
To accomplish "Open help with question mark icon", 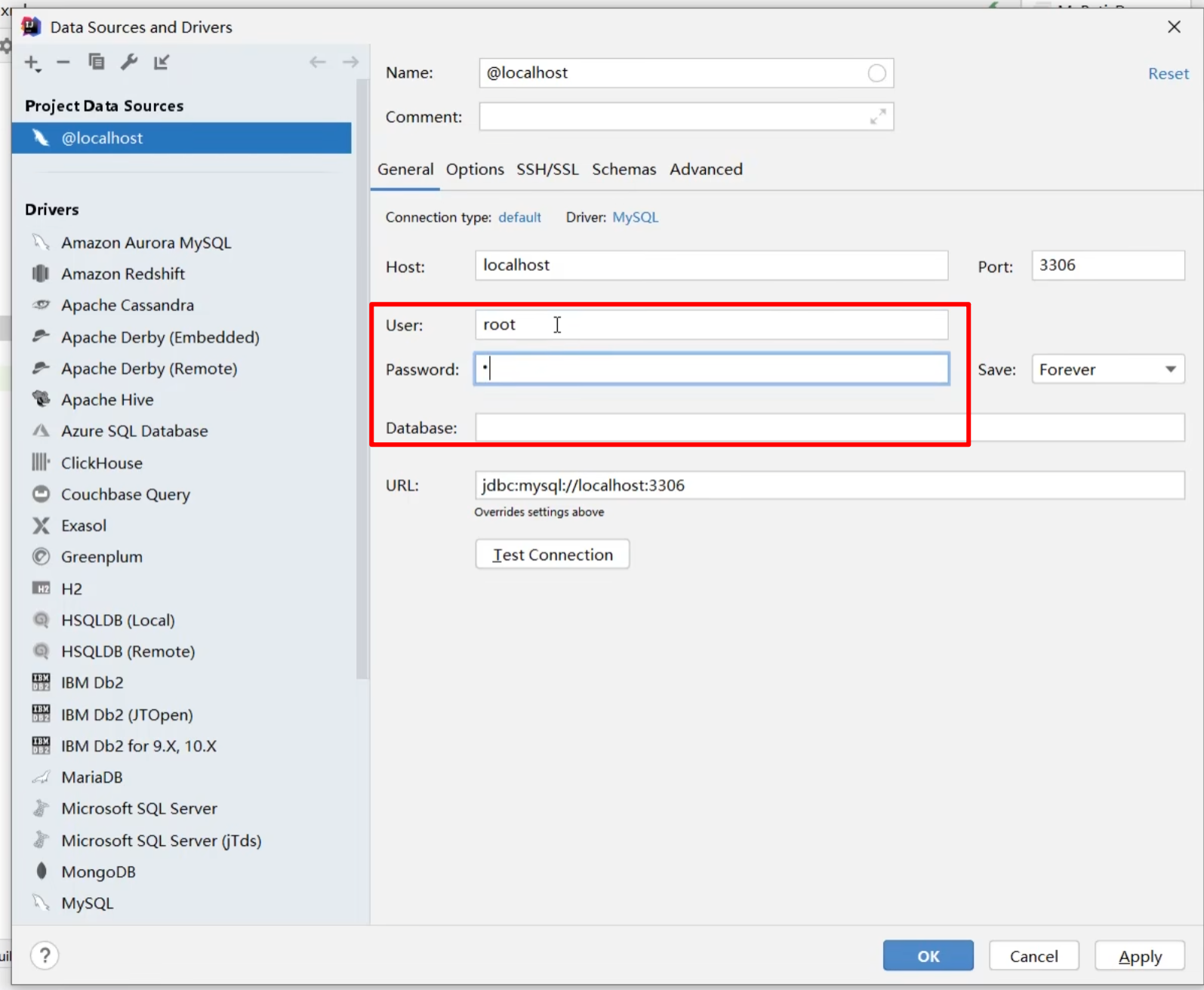I will point(45,955).
